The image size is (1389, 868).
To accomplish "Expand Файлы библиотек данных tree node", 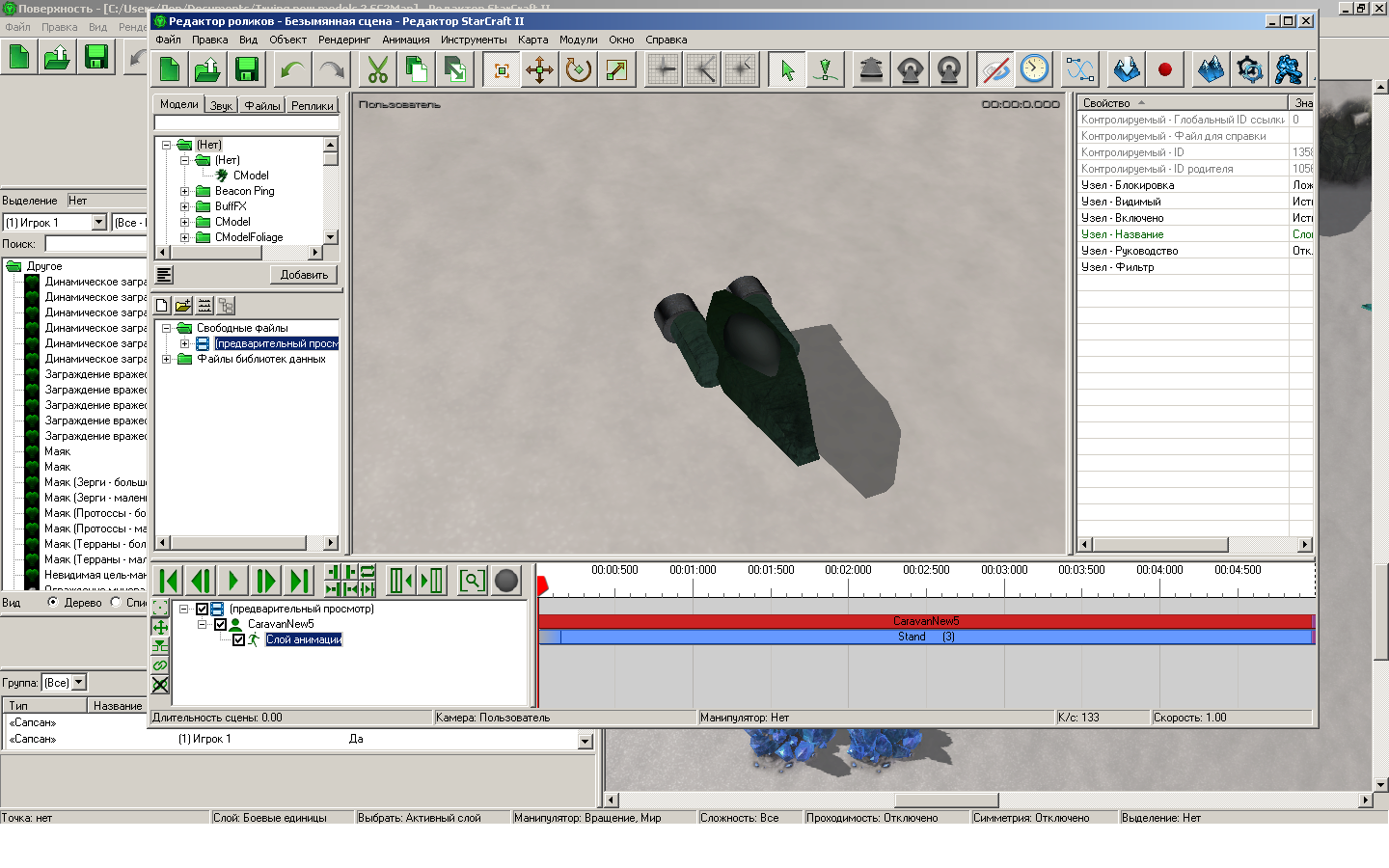I will [166, 359].
